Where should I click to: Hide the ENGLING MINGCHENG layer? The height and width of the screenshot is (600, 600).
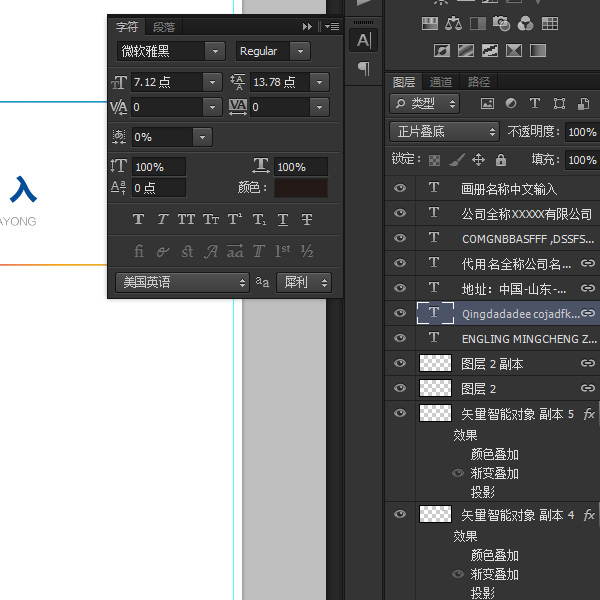click(400, 338)
